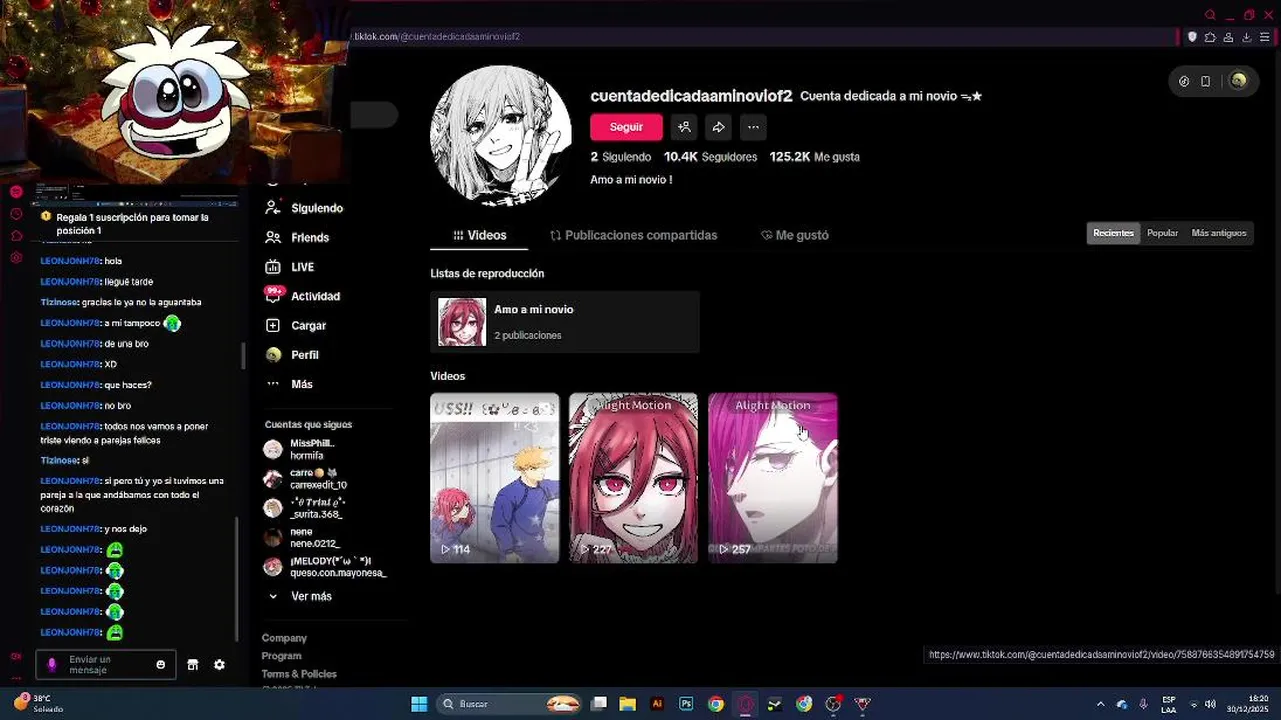Open Adobe Illustrator from the taskbar
This screenshot has width=1281, height=720.
pos(657,704)
